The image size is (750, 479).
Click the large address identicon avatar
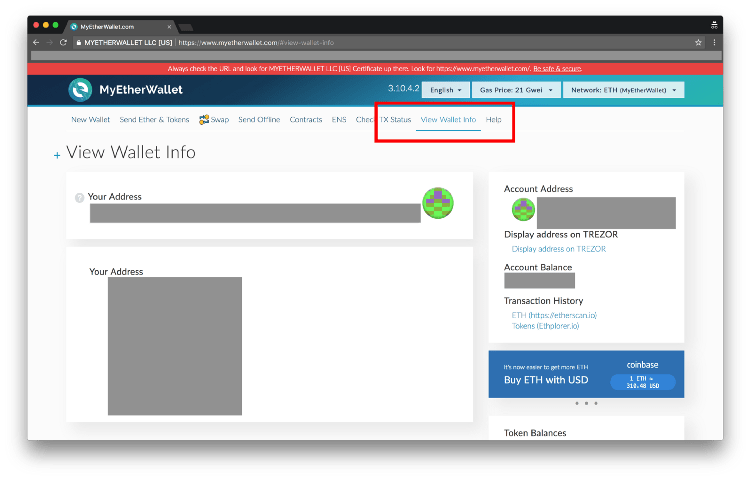click(437, 203)
